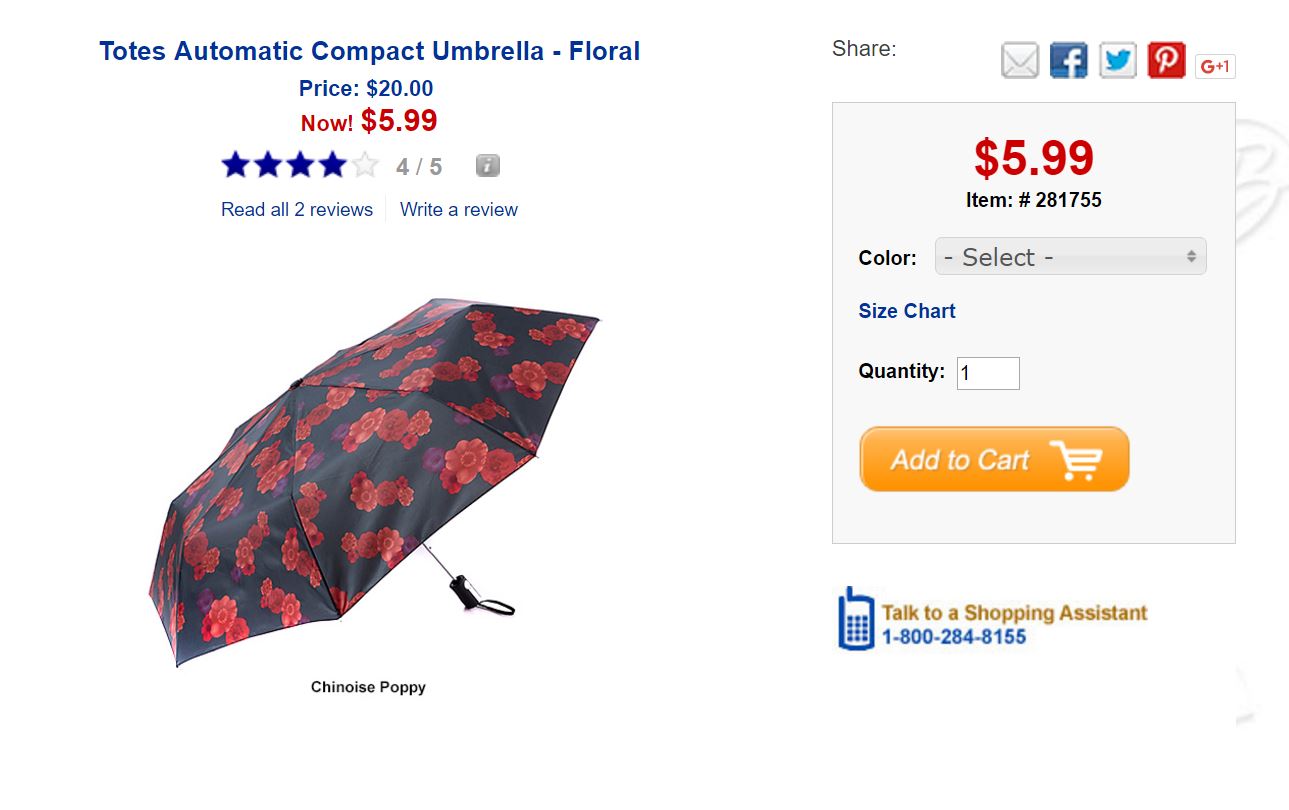Click the Google +1 button
This screenshot has width=1289, height=810.
click(1215, 67)
